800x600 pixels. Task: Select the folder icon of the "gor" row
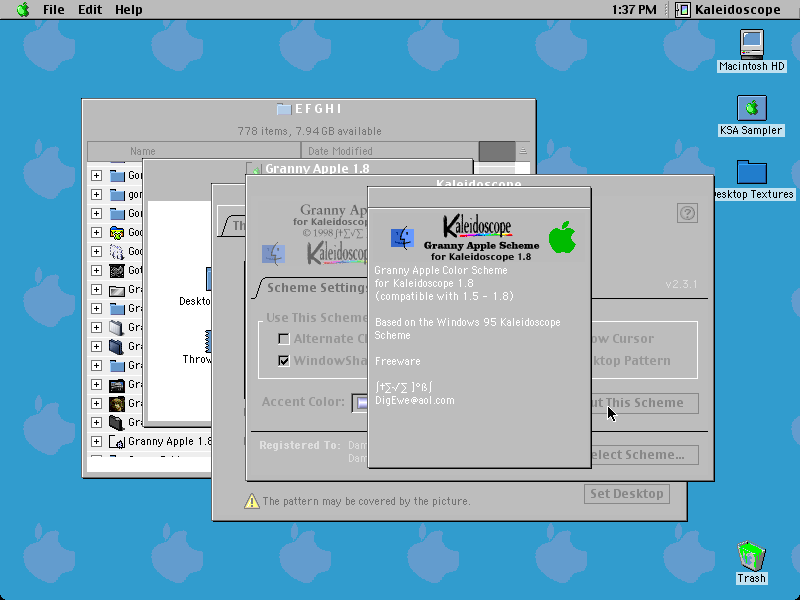[117, 194]
